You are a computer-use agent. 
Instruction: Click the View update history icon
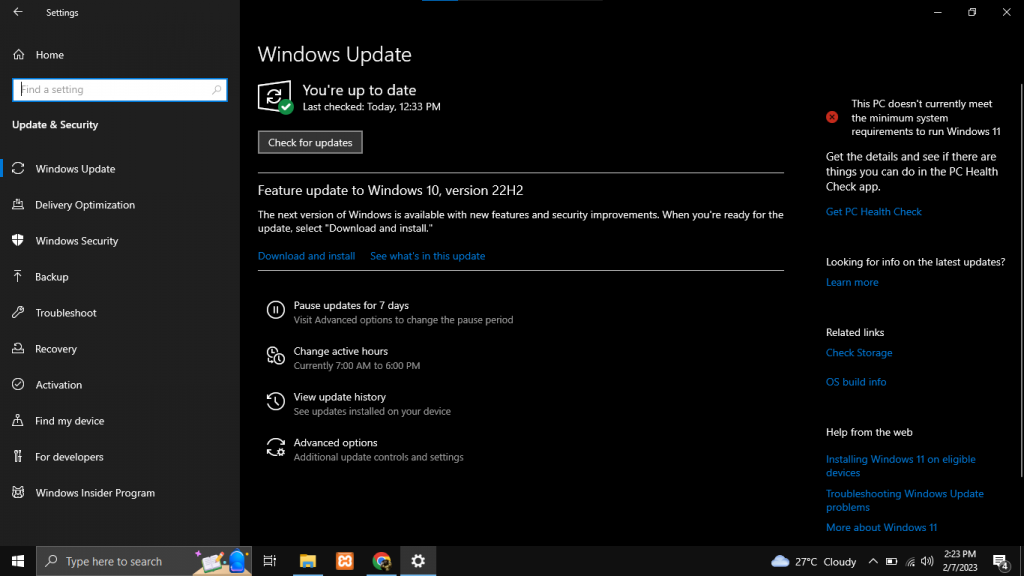tap(276, 401)
